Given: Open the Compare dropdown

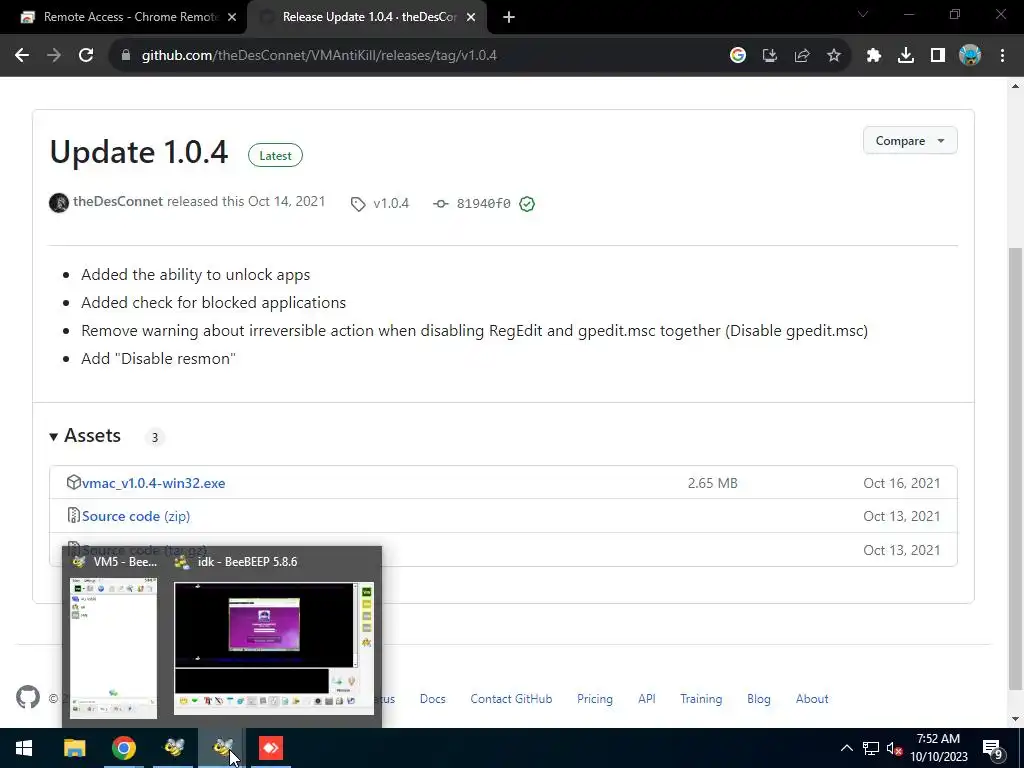Looking at the screenshot, I should pos(910,140).
